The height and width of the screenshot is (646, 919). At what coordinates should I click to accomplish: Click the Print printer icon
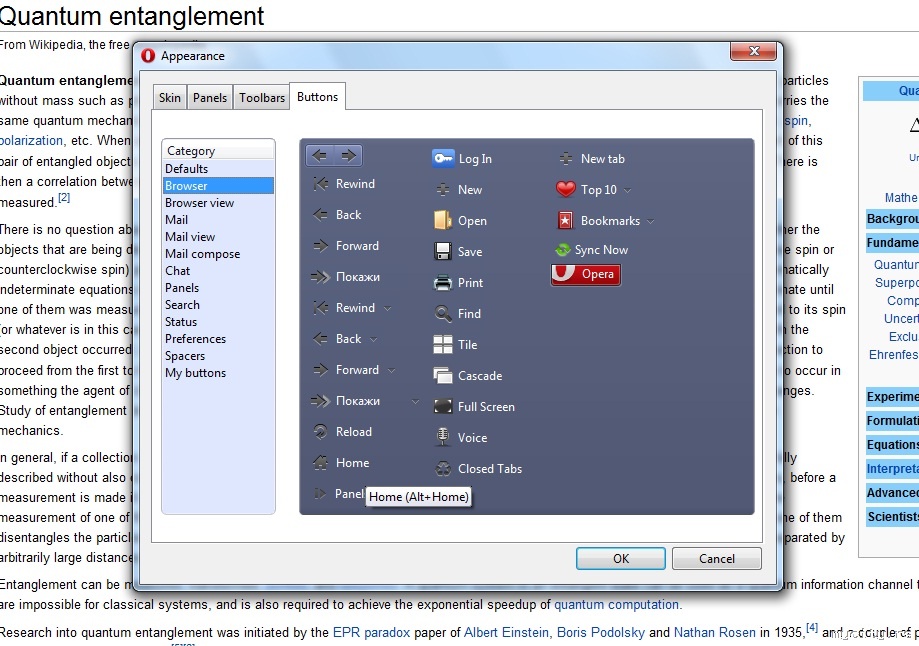(x=443, y=283)
